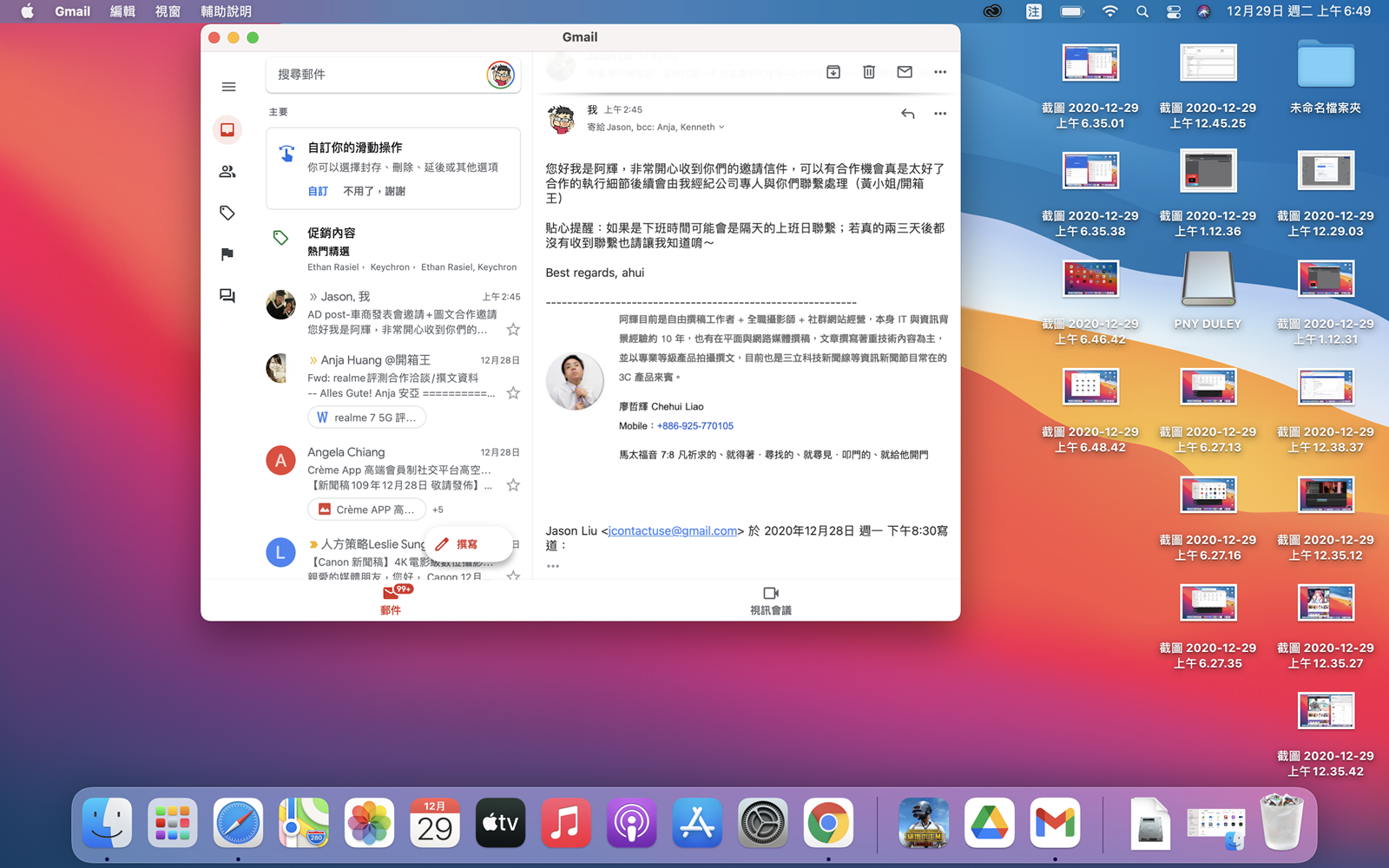Viewport: 1389px width, 868px height.
Task: Mark email unread with envelope icon
Action: (905, 72)
